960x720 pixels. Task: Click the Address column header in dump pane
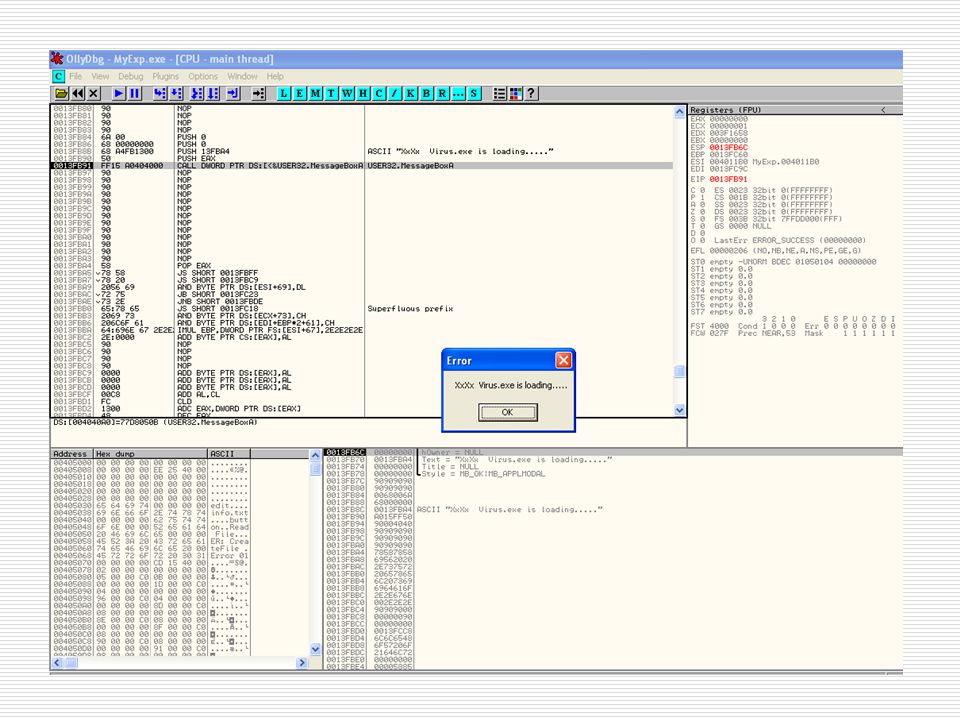[72, 454]
